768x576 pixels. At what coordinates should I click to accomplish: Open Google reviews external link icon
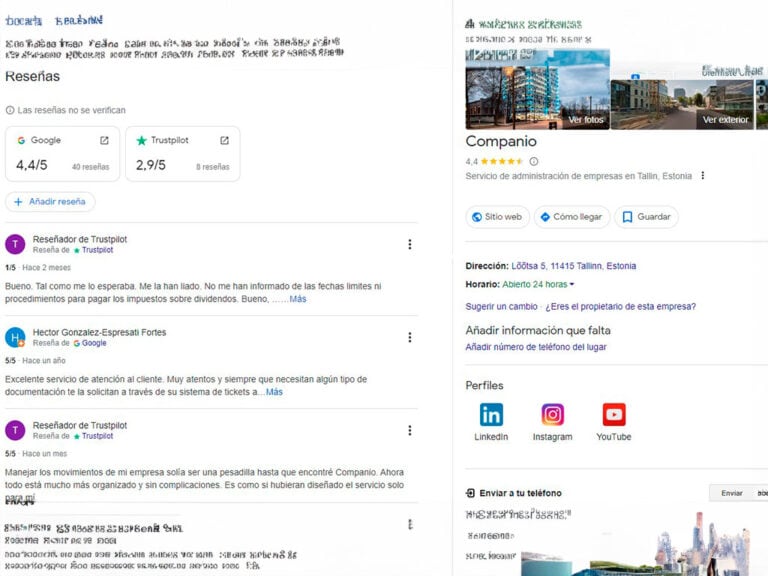[104, 141]
